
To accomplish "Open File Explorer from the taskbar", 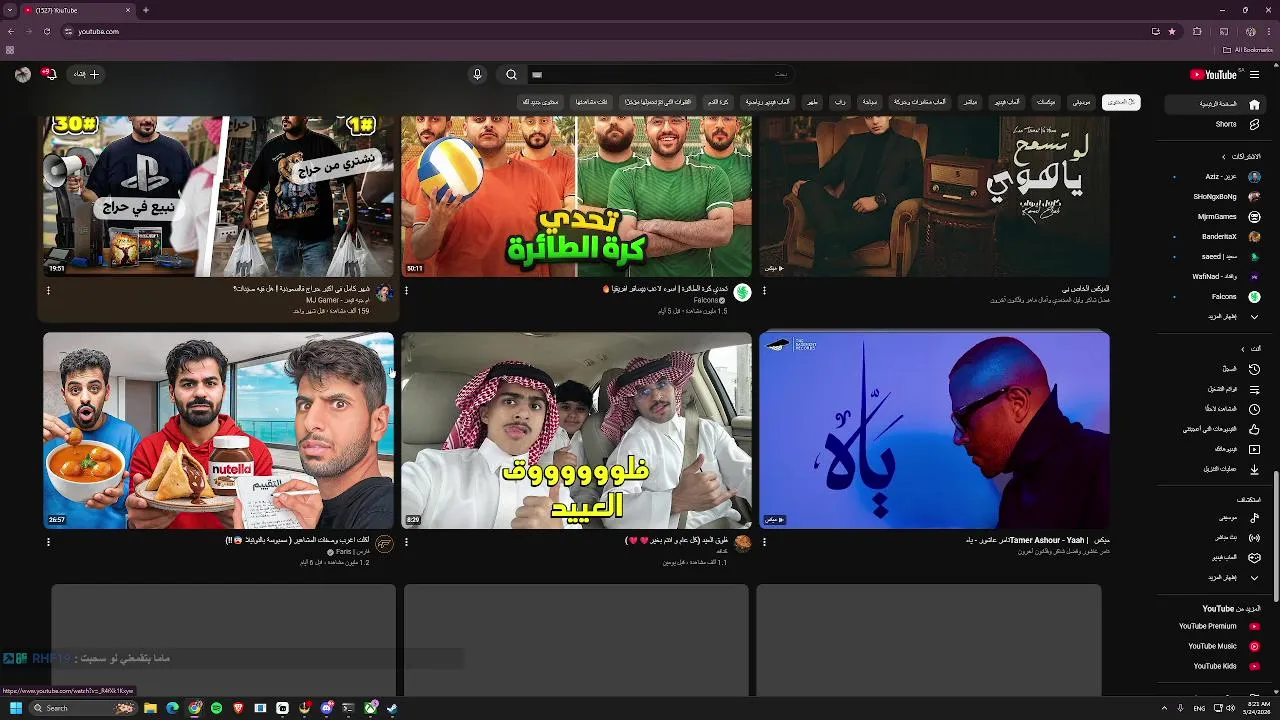I will coord(150,708).
